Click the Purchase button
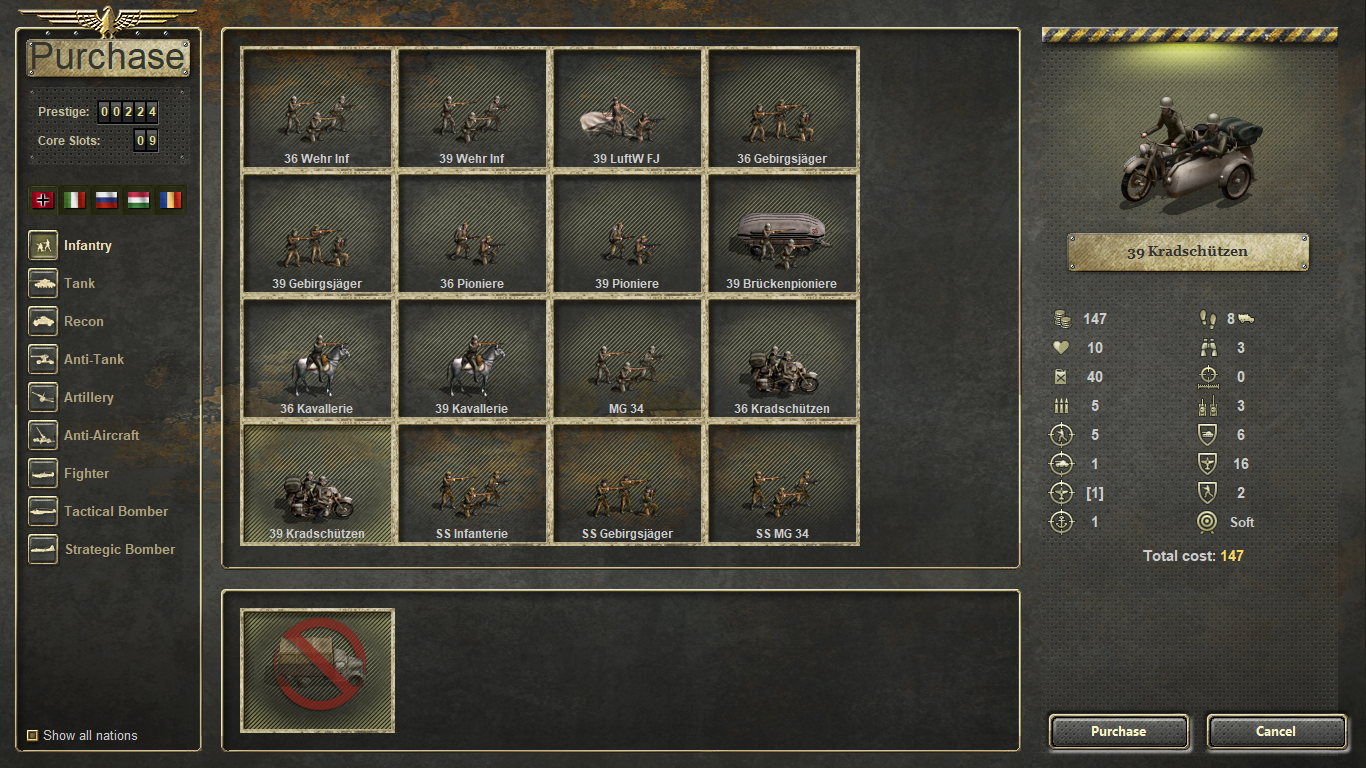 point(1119,731)
